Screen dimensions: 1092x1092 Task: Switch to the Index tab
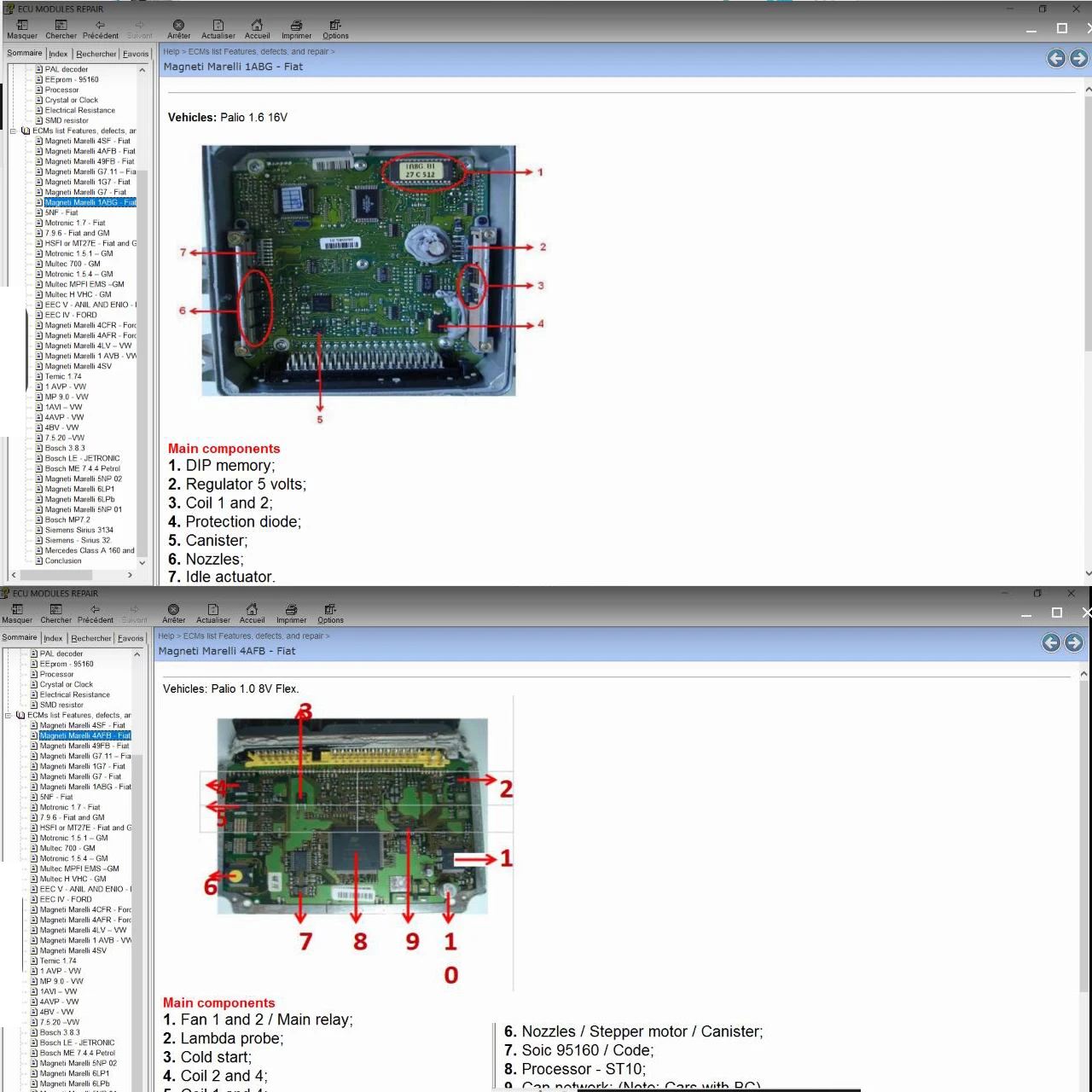[x=58, y=53]
